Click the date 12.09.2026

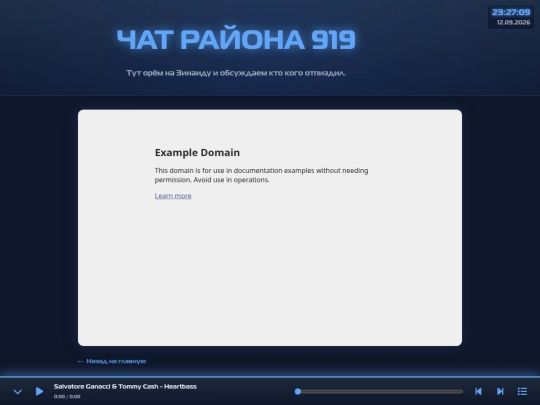pyautogui.click(x=513, y=22)
